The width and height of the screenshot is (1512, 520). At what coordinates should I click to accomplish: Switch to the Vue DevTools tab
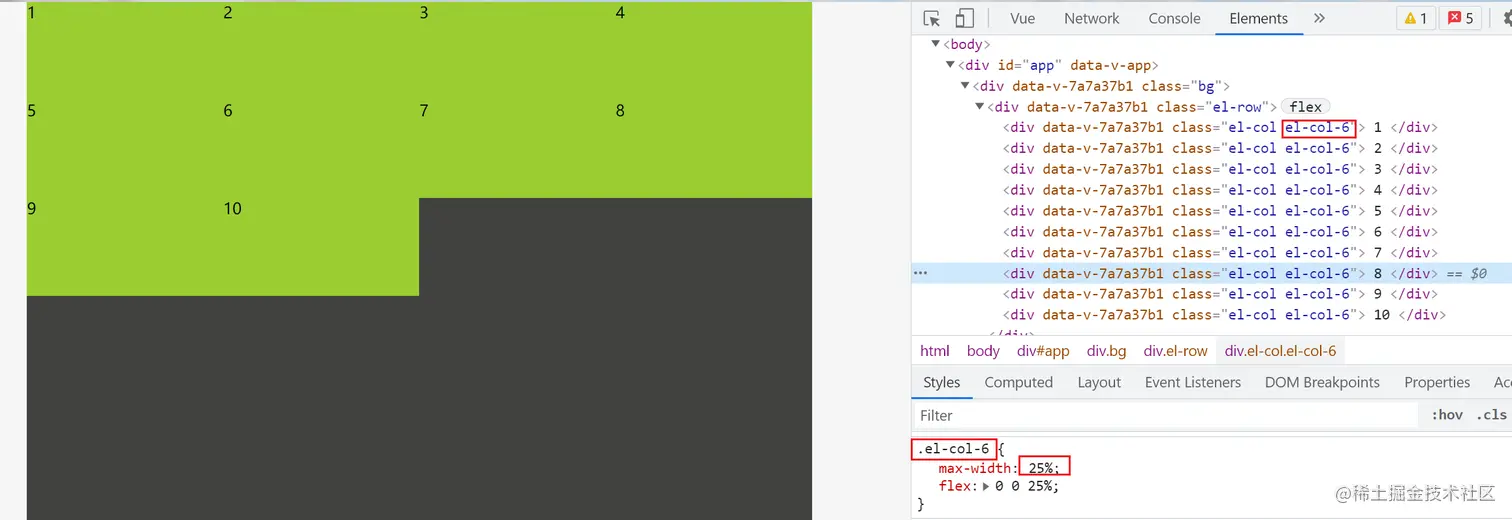pos(1022,18)
